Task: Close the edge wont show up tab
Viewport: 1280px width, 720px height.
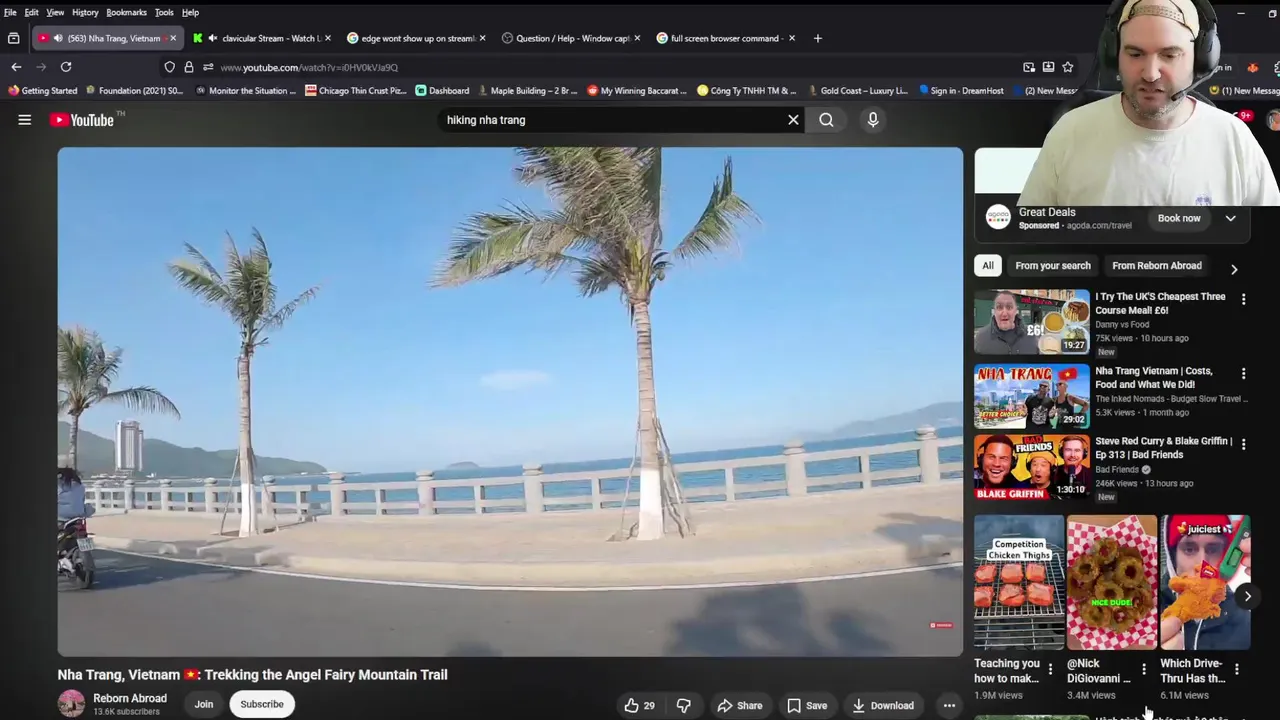Action: pyautogui.click(x=482, y=38)
